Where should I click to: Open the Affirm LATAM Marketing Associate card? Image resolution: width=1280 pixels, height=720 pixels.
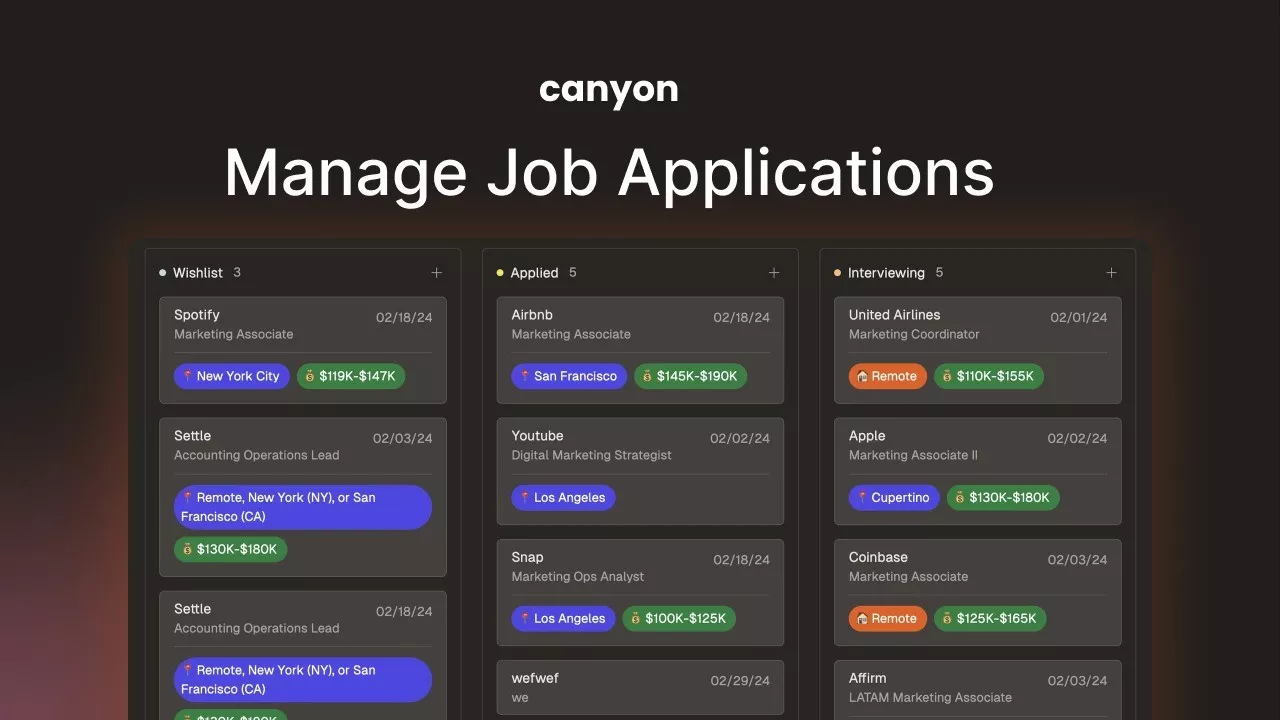coord(977,688)
